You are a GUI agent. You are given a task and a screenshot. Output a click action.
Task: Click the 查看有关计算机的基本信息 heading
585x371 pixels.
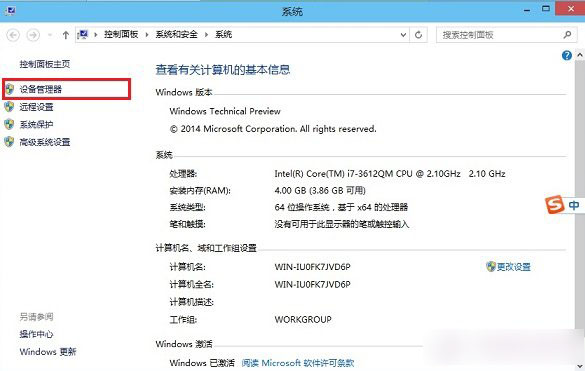[x=223, y=70]
